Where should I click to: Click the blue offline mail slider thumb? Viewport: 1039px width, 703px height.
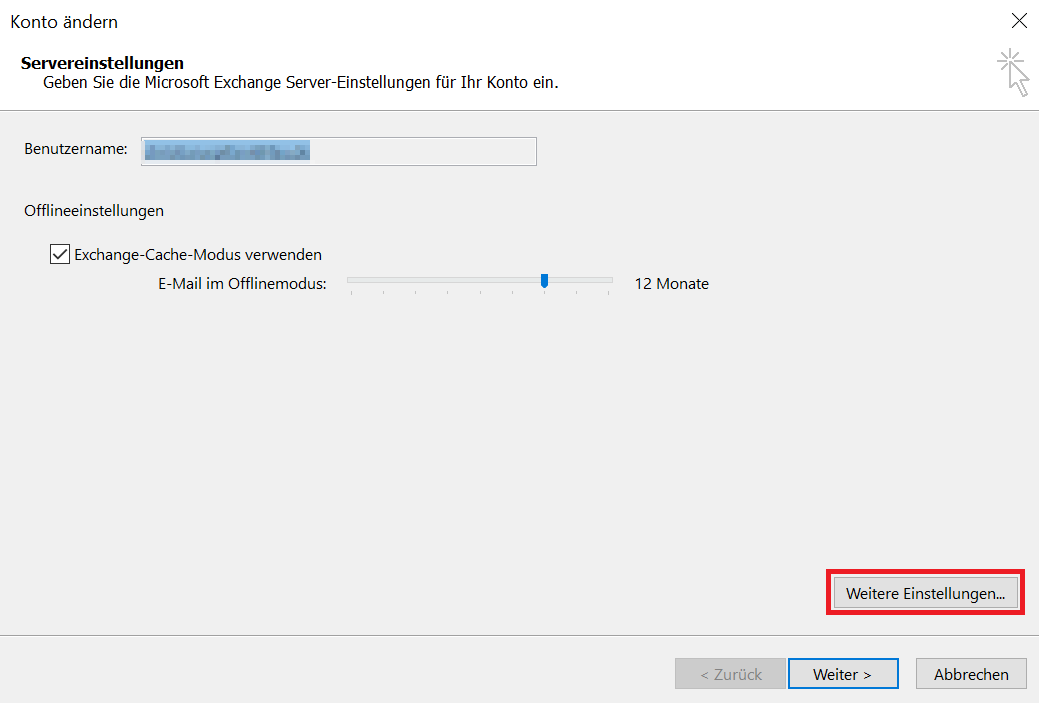pos(544,281)
